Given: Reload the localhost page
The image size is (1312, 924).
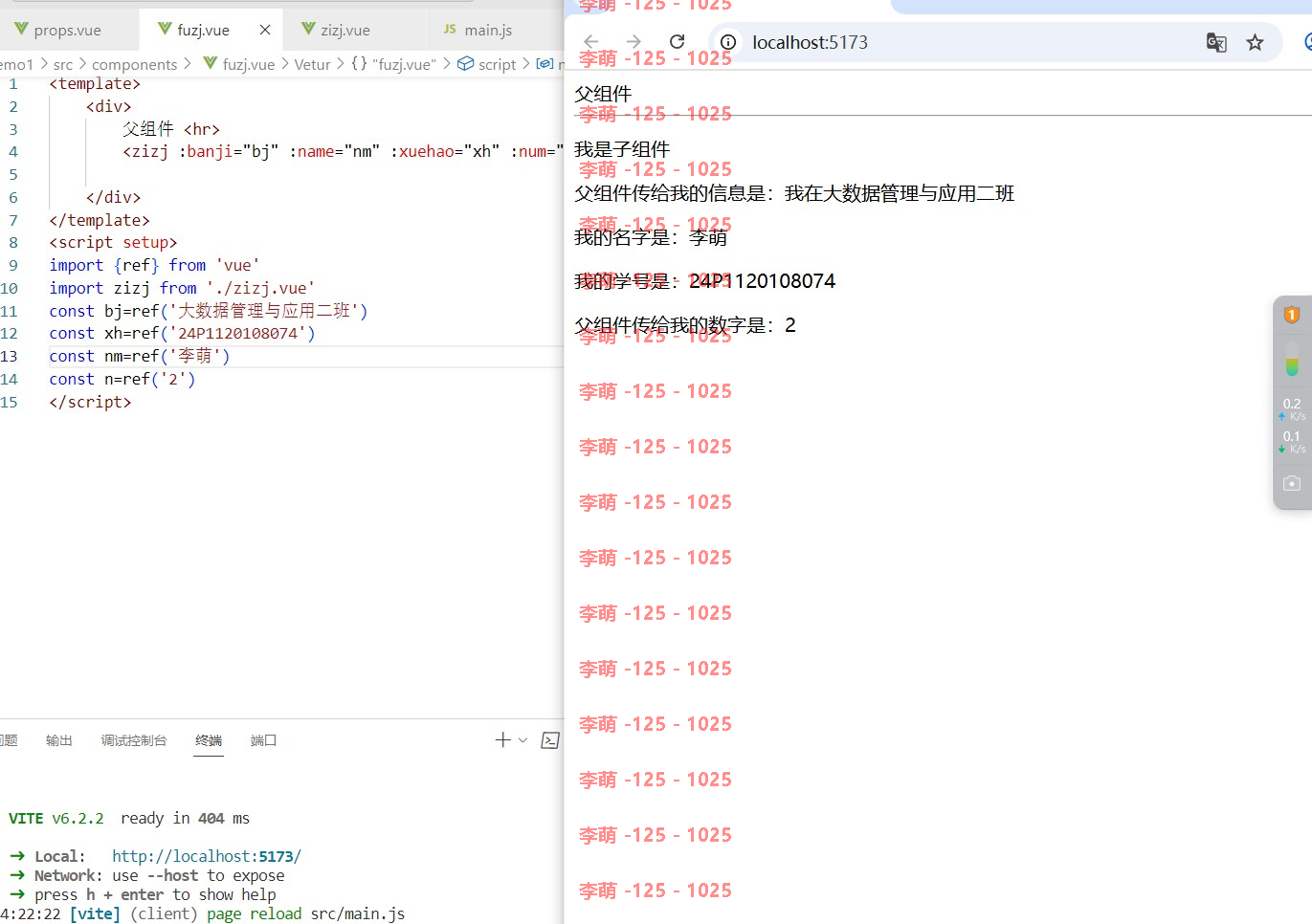Looking at the screenshot, I should (678, 42).
